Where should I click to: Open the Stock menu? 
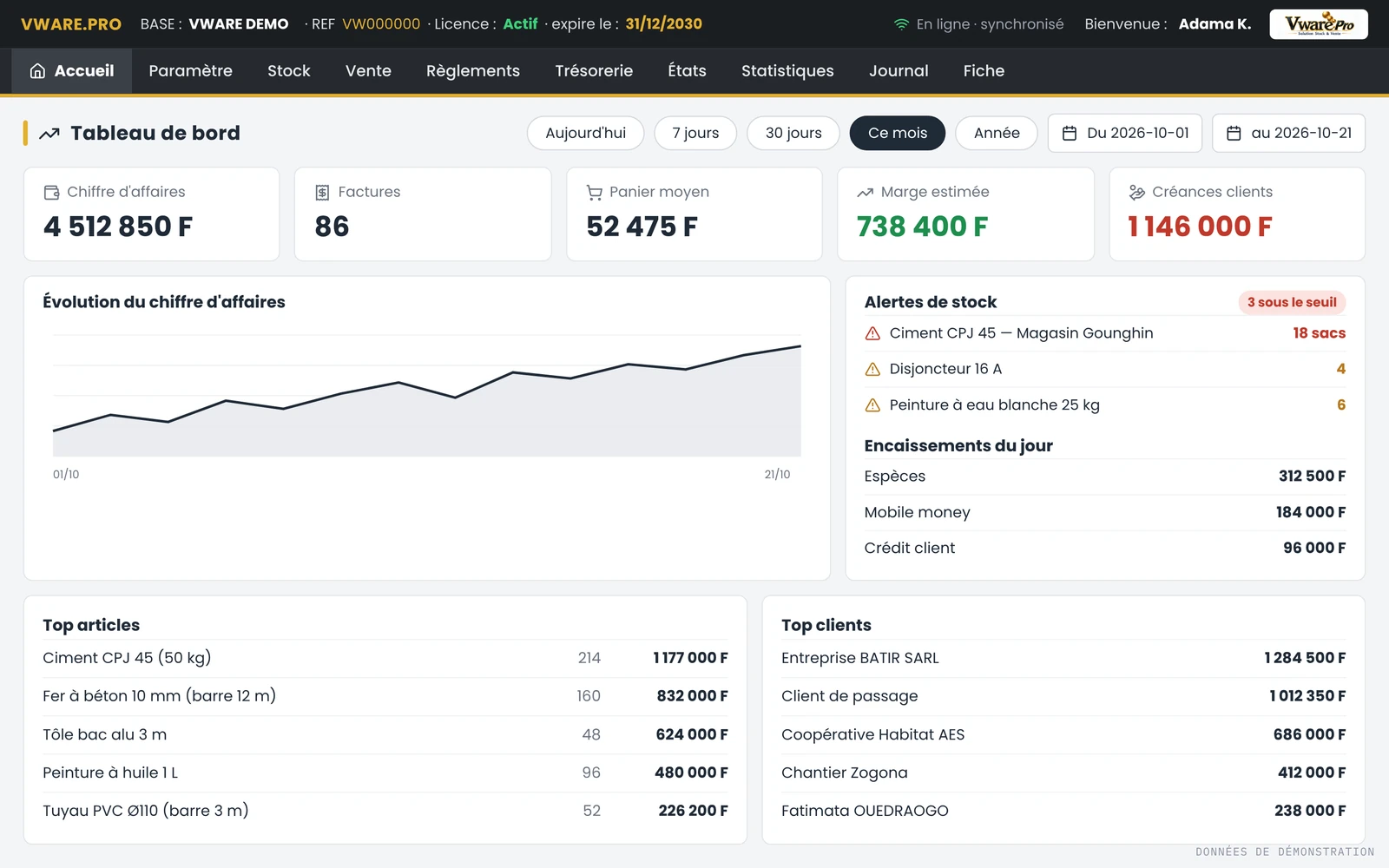[x=289, y=71]
